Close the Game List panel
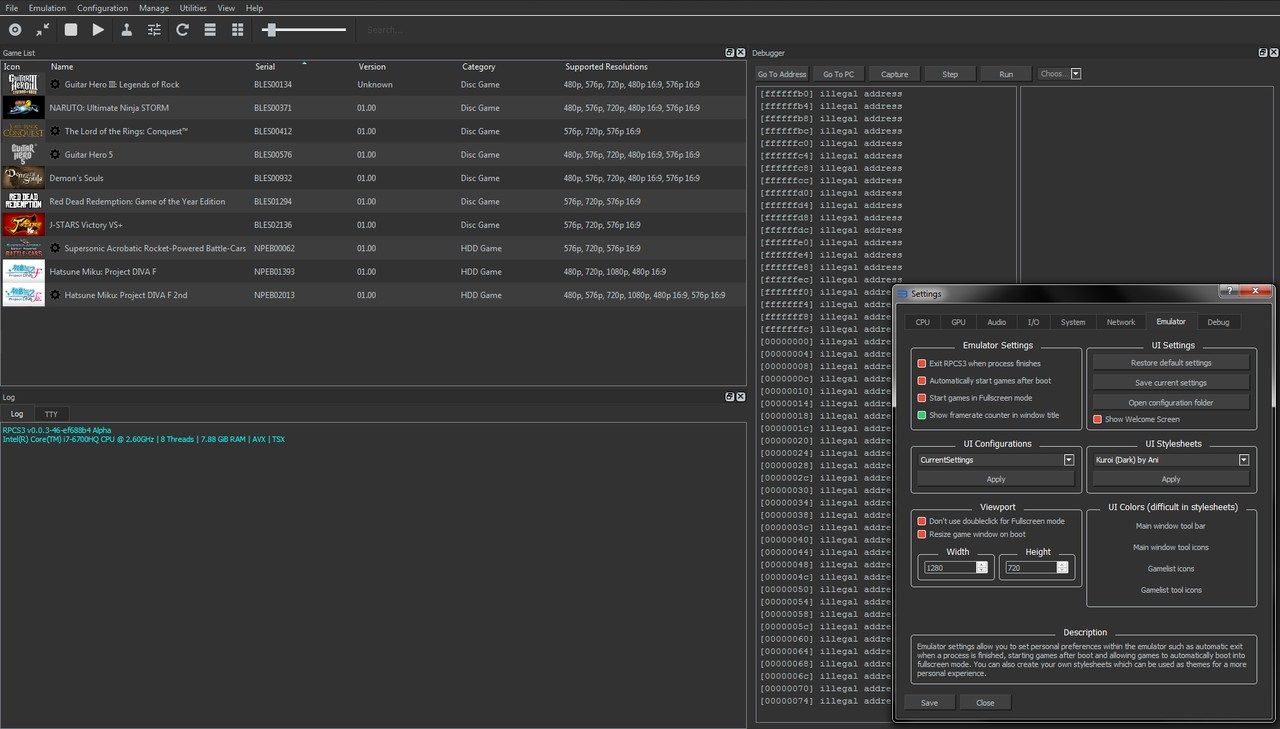This screenshot has height=729, width=1280. coord(741,52)
